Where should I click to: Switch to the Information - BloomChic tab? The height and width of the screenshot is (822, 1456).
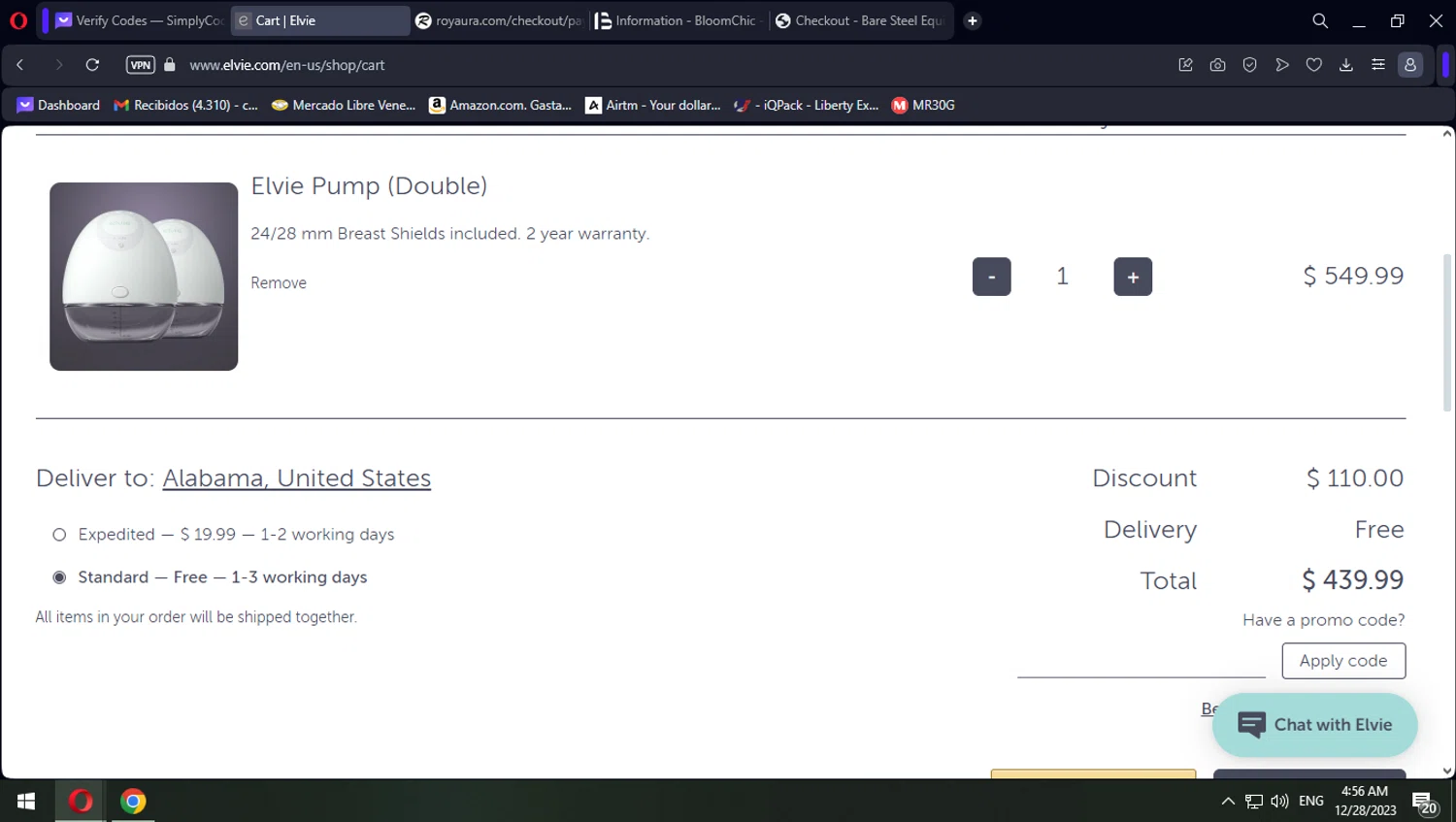click(x=678, y=20)
